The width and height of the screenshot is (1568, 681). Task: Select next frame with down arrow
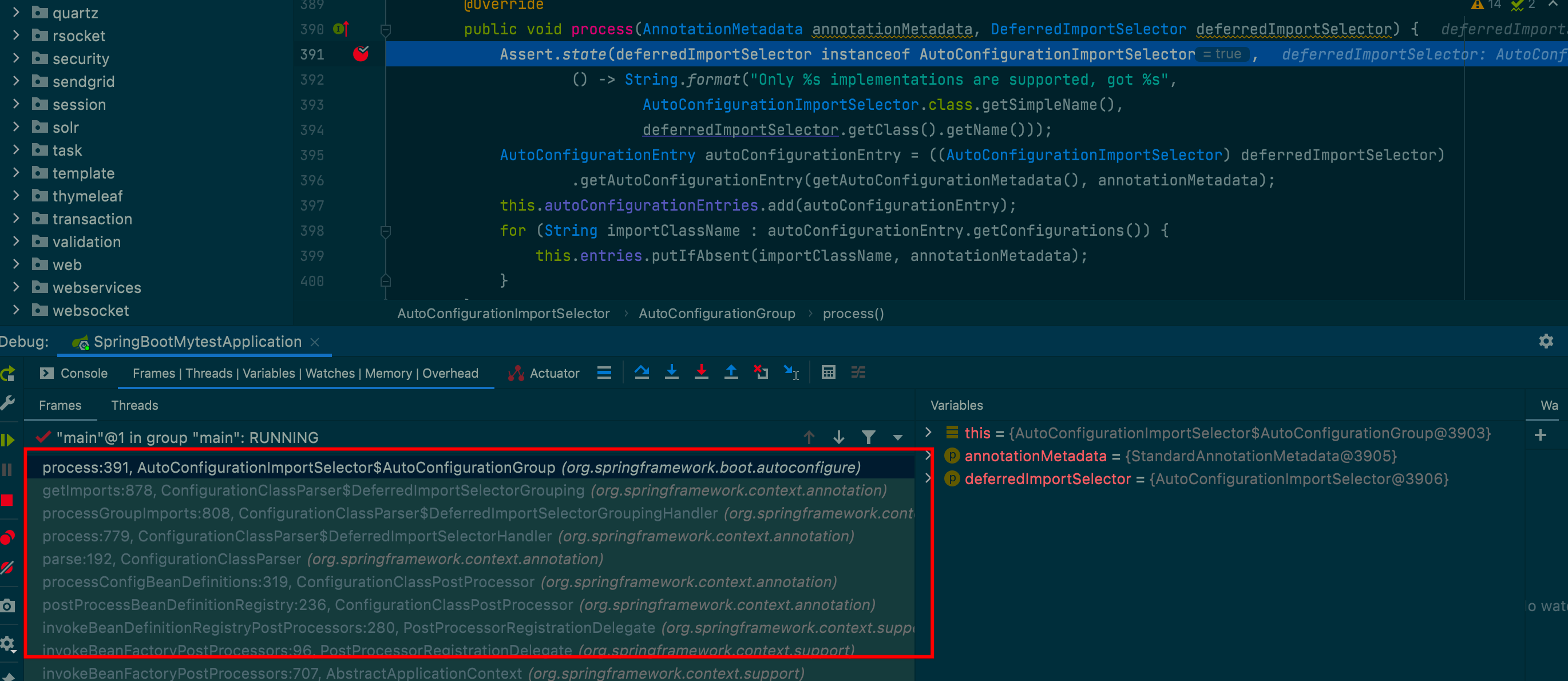[x=839, y=437]
